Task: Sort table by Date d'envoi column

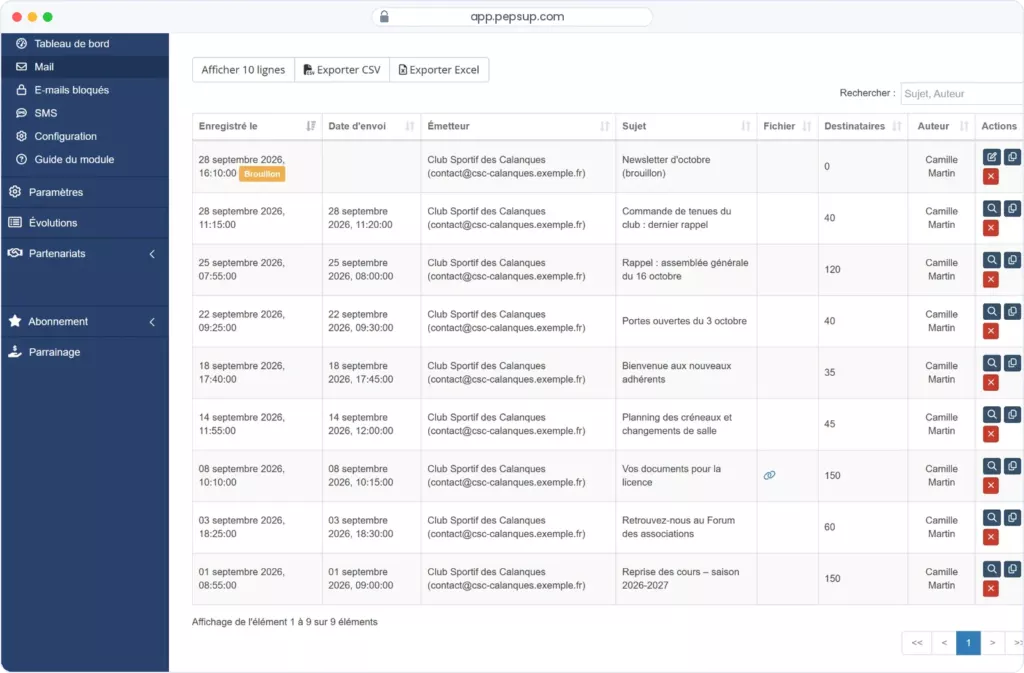Action: click(371, 126)
